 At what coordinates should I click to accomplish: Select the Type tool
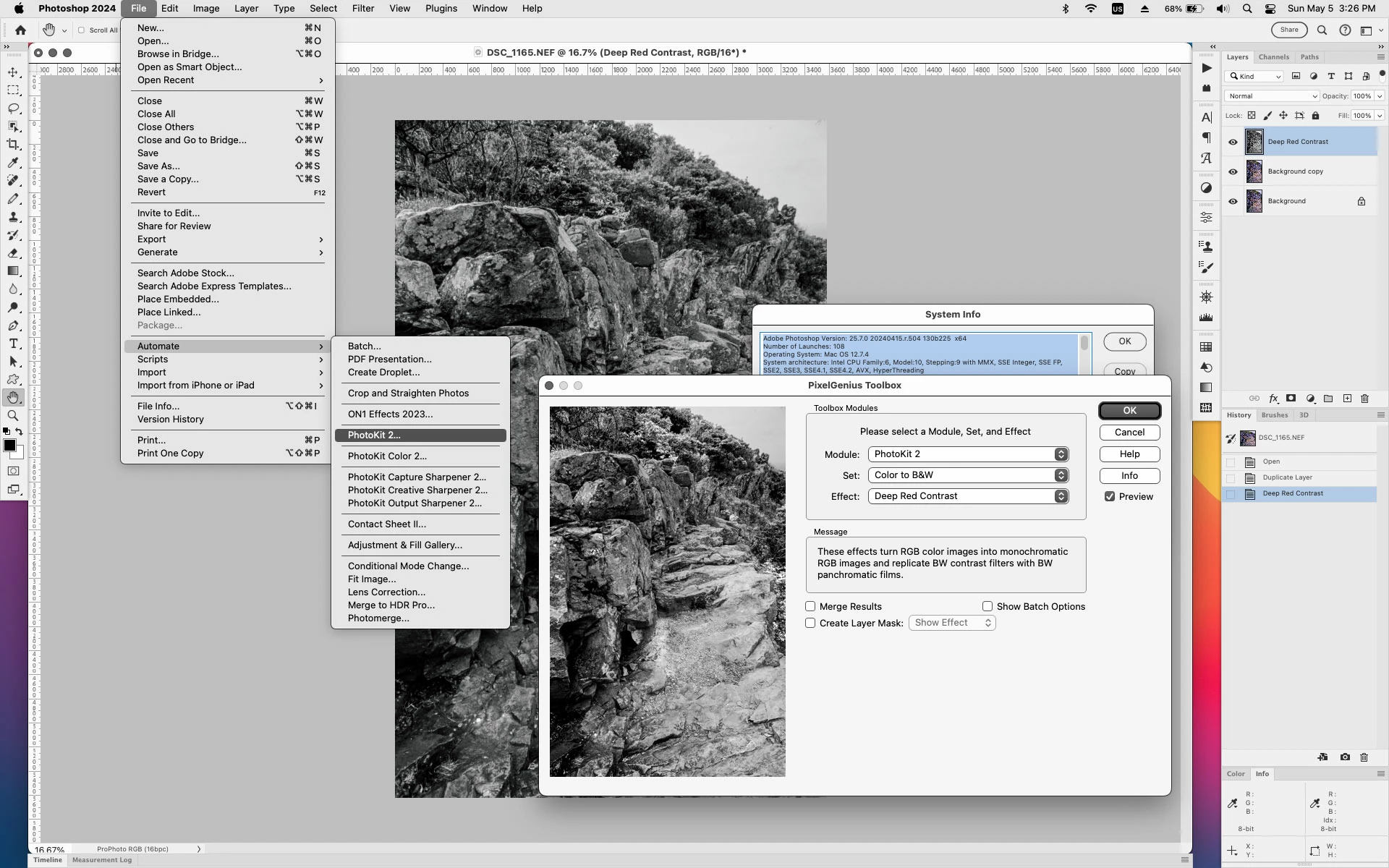[x=13, y=344]
